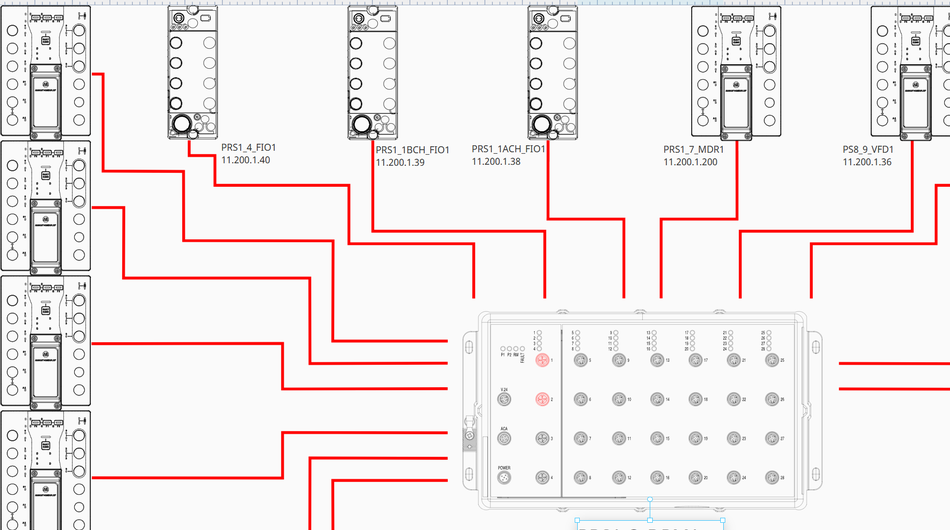Click the V-24 connector on the switch
The height and width of the screenshot is (530, 950).
click(x=505, y=400)
